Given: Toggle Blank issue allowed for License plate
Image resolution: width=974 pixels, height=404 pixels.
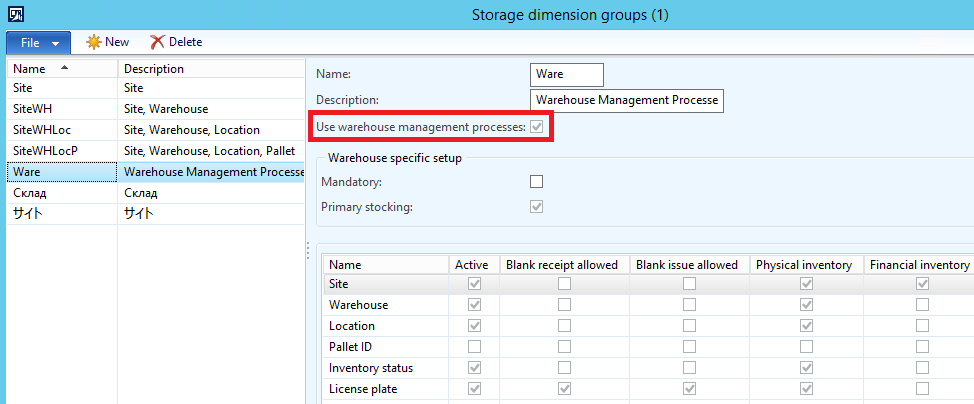Looking at the screenshot, I should click(x=689, y=389).
